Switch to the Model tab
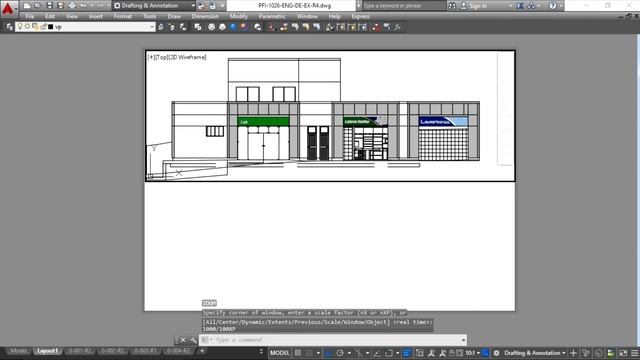Image resolution: width=640 pixels, height=360 pixels. pyautogui.click(x=18, y=351)
